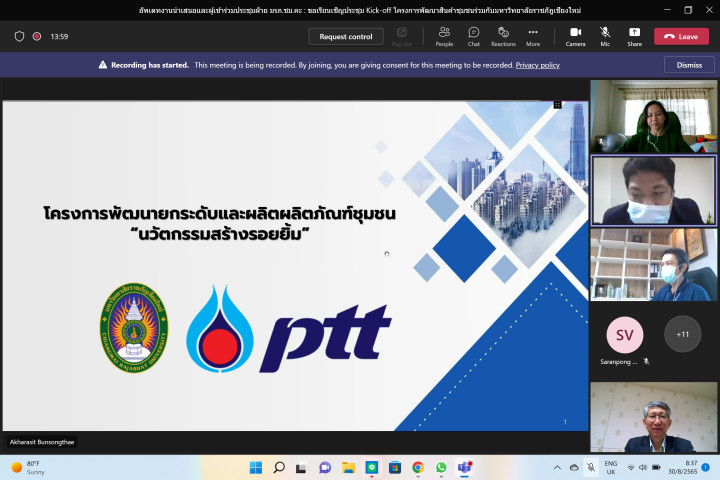Open the More actions menu
The width and height of the screenshot is (720, 480).
pyautogui.click(x=533, y=36)
